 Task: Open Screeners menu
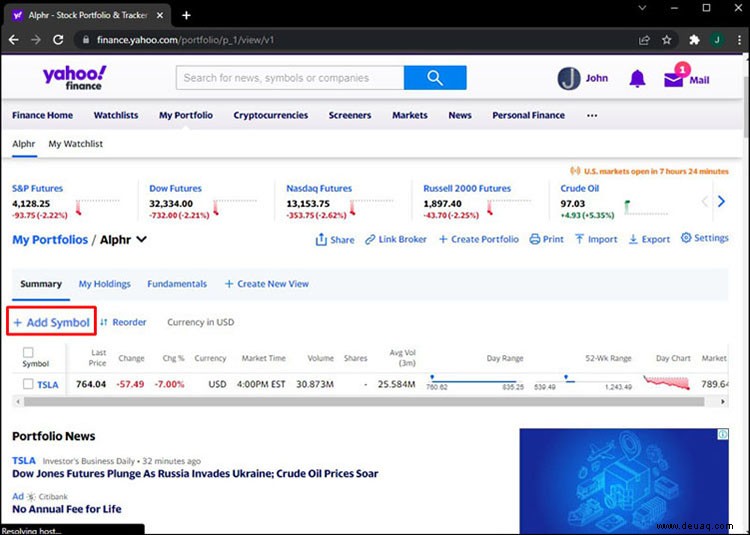(x=350, y=115)
